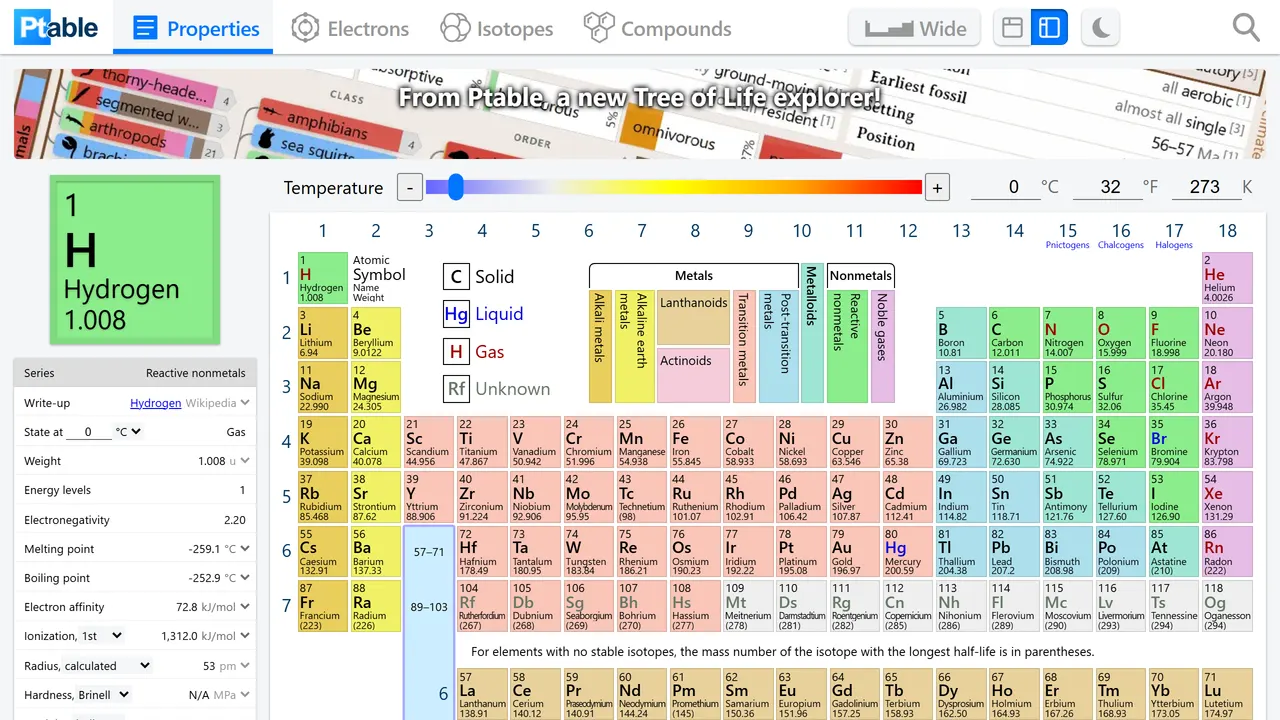The width and height of the screenshot is (1280, 720).
Task: Open State at unit °C dropdown
Action: click(129, 432)
